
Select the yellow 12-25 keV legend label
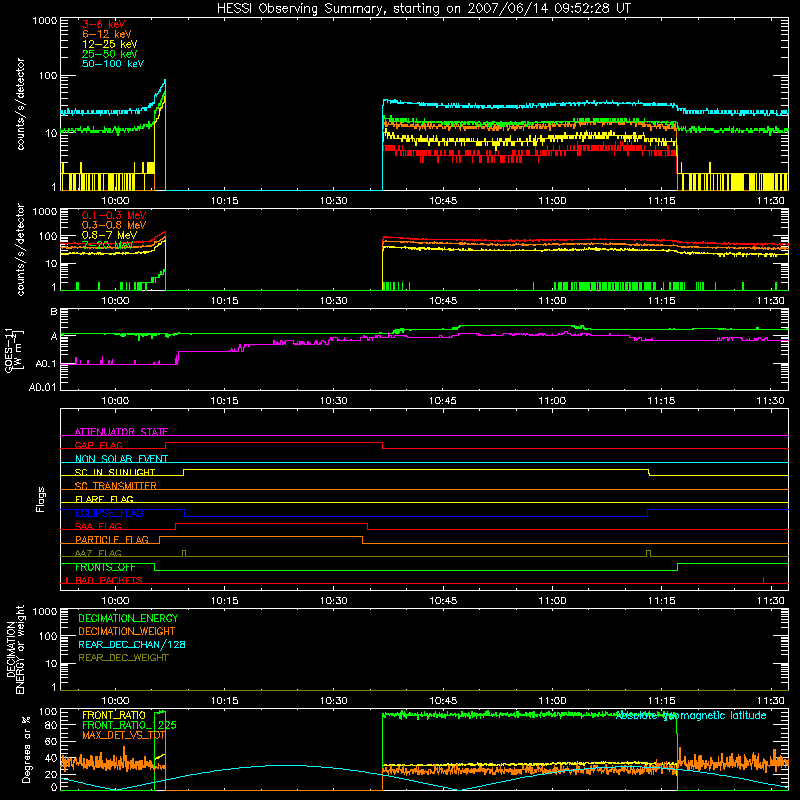(110, 44)
